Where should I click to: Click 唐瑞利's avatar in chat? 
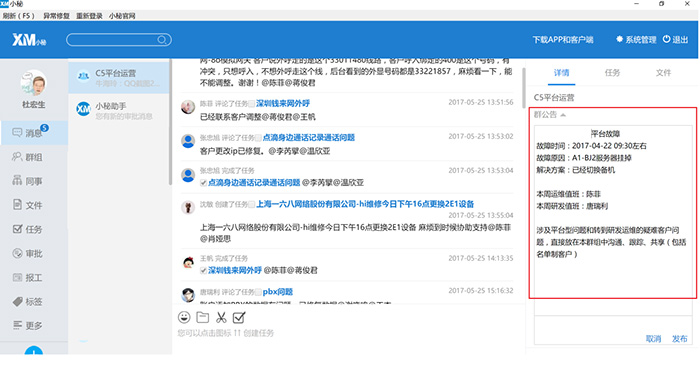tap(188, 295)
